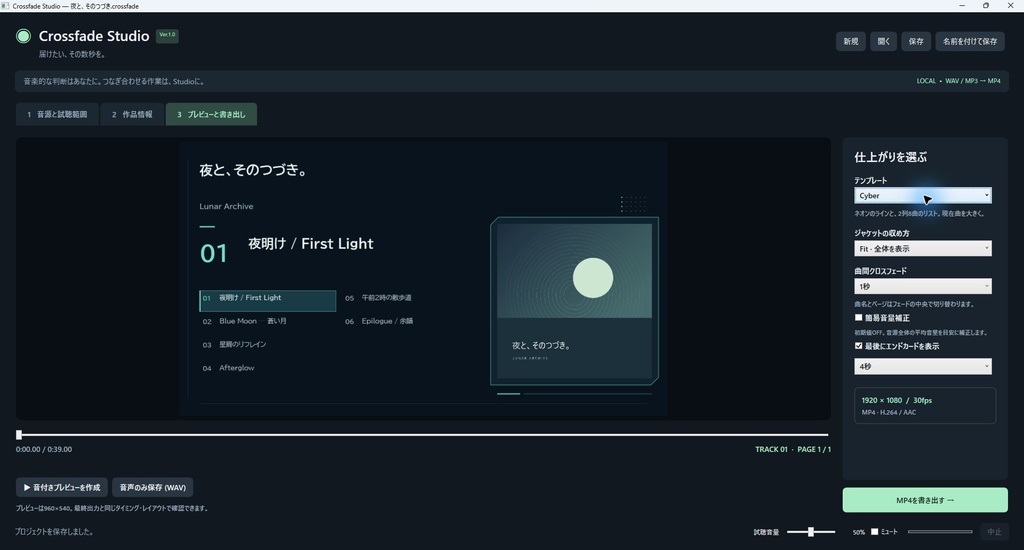Click the app icon in the title bar

pos(5,6)
